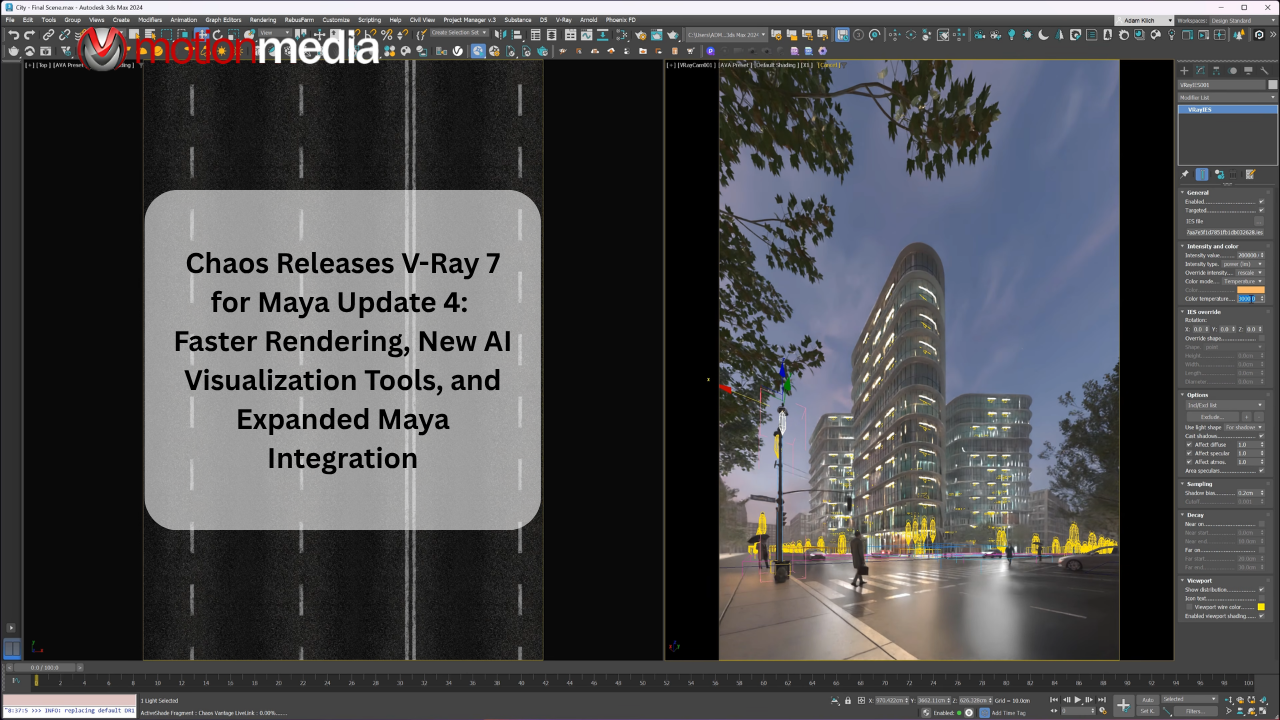This screenshot has width=1280, height=720.
Task: Toggle the Cast shadows checkbox
Action: pos(1261,436)
